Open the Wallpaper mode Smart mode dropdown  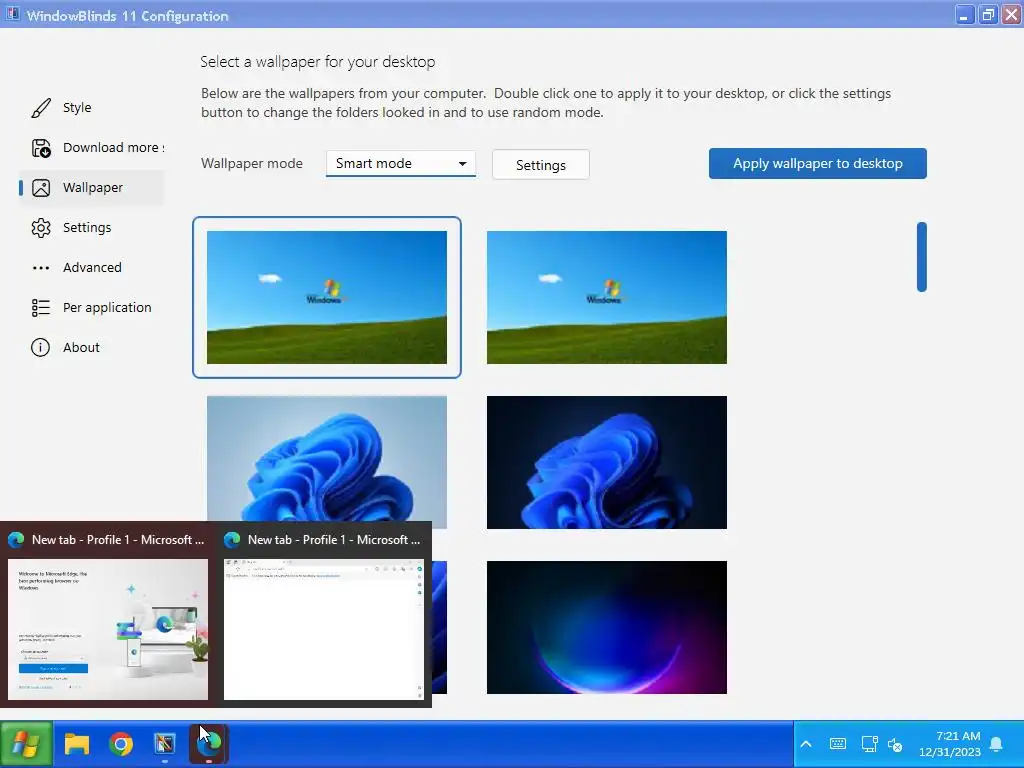coord(400,163)
